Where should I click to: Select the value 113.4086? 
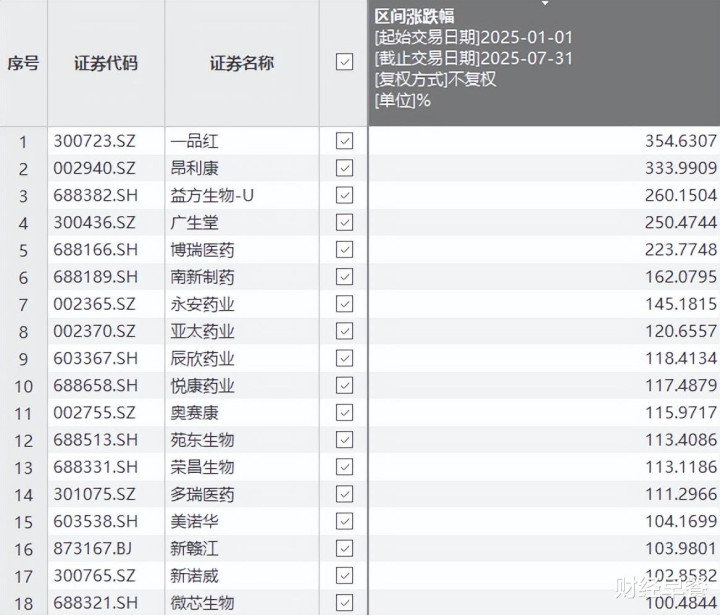(x=681, y=440)
